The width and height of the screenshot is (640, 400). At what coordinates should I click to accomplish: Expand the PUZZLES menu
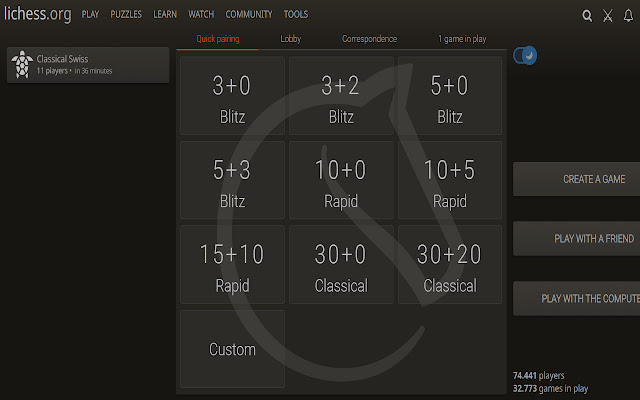[126, 15]
